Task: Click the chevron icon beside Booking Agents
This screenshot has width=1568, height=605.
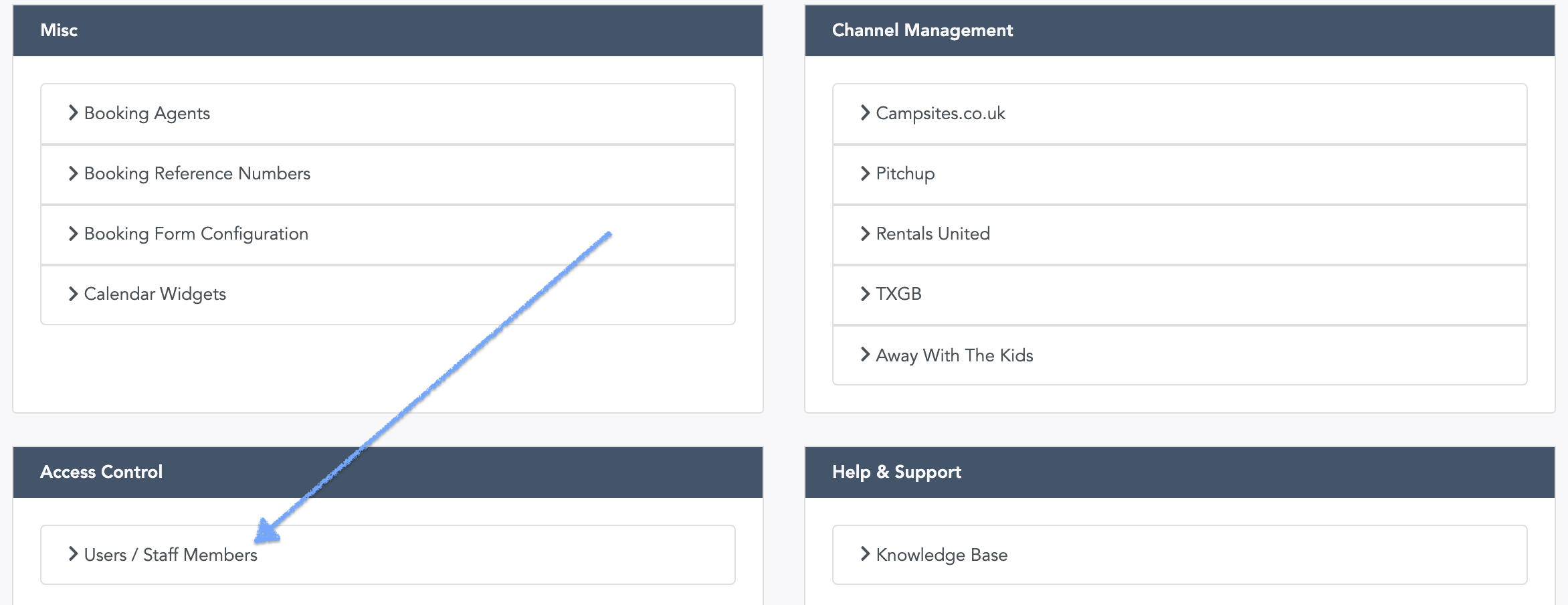Action: (x=73, y=113)
